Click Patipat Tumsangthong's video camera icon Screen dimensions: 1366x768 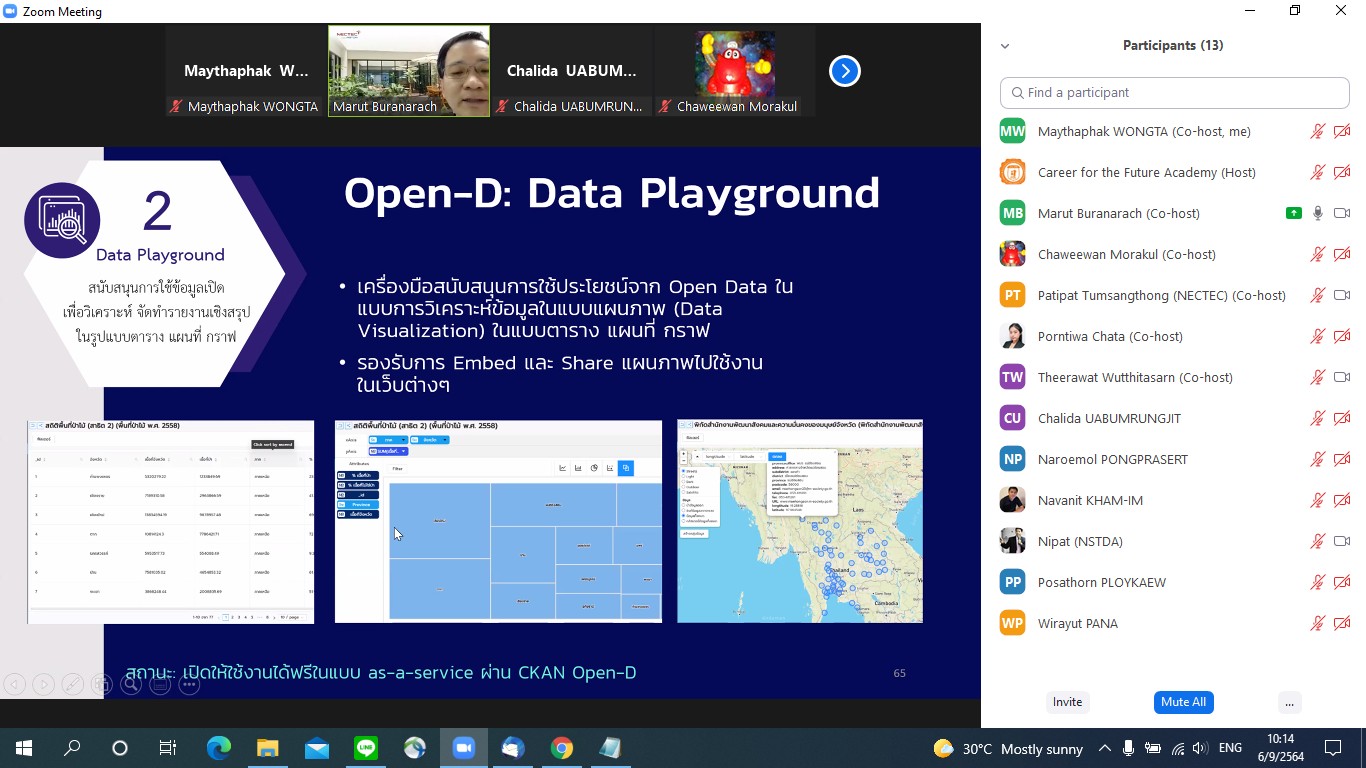pos(1342,295)
